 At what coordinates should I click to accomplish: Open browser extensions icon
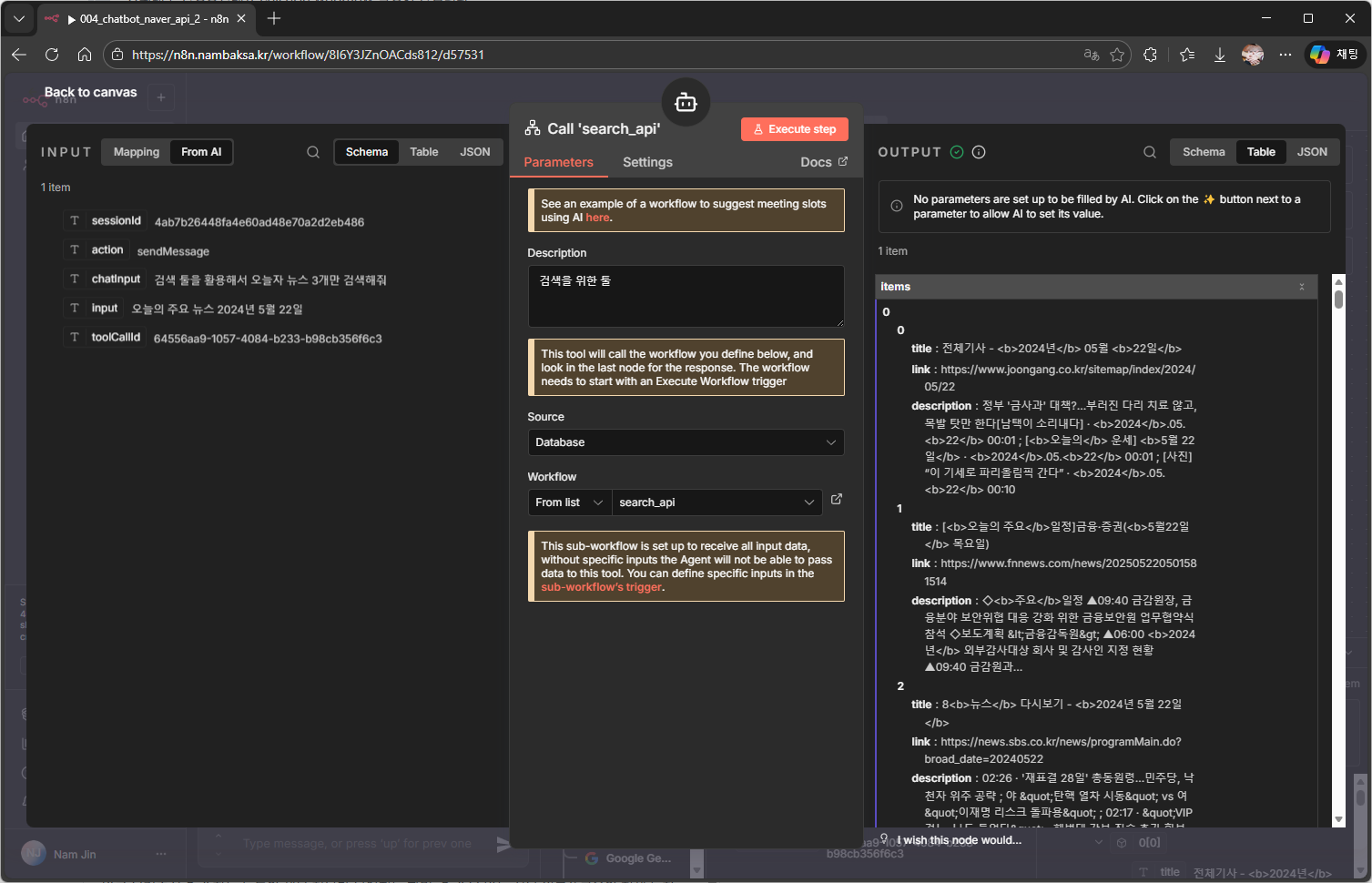pos(1151,55)
